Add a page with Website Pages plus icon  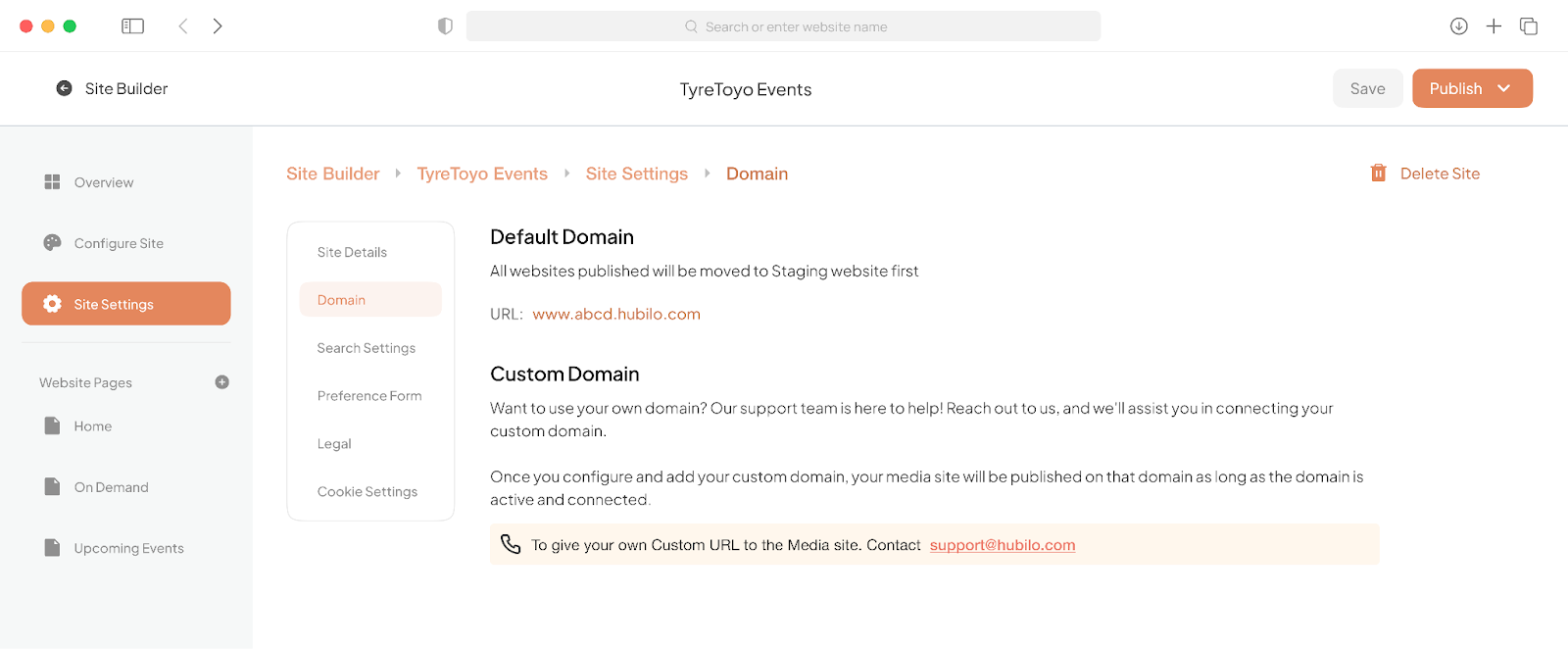221,382
